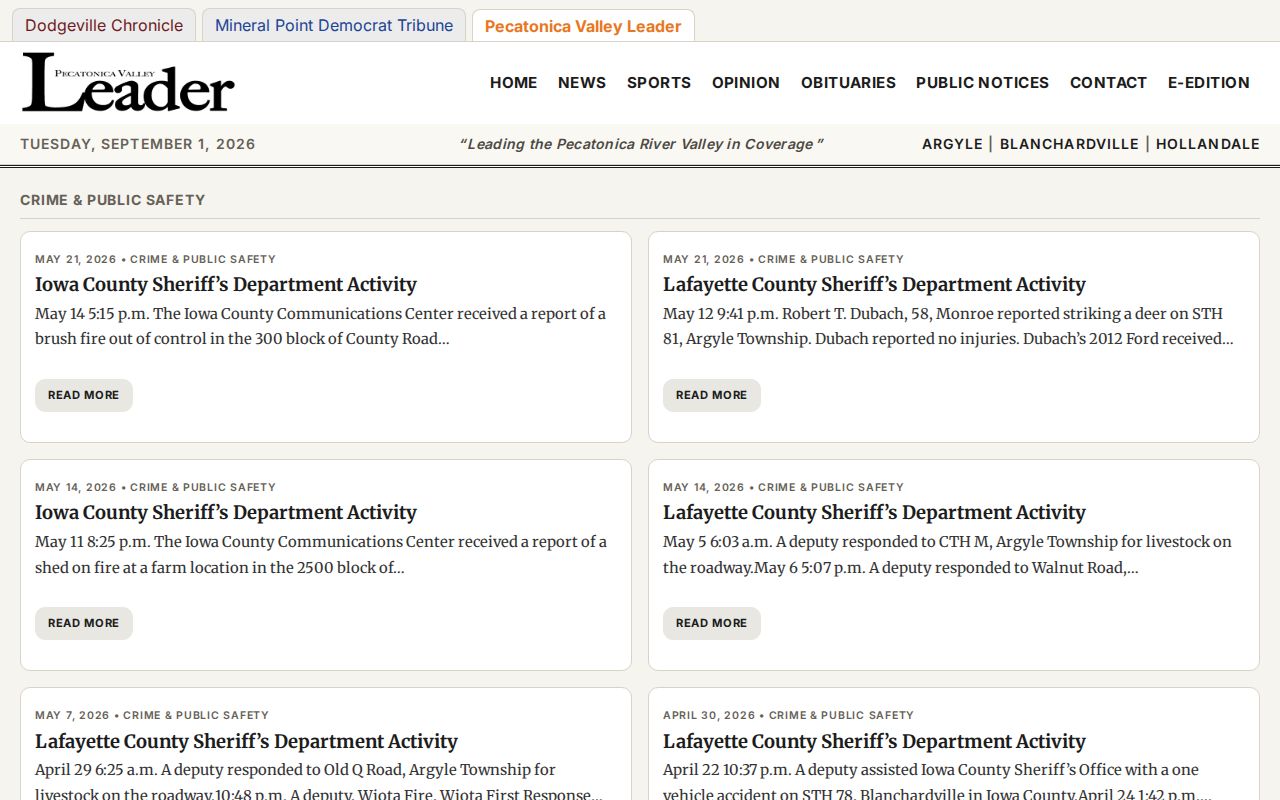
Task: Switch to the Dodgeville Chronicle tab
Action: click(104, 26)
